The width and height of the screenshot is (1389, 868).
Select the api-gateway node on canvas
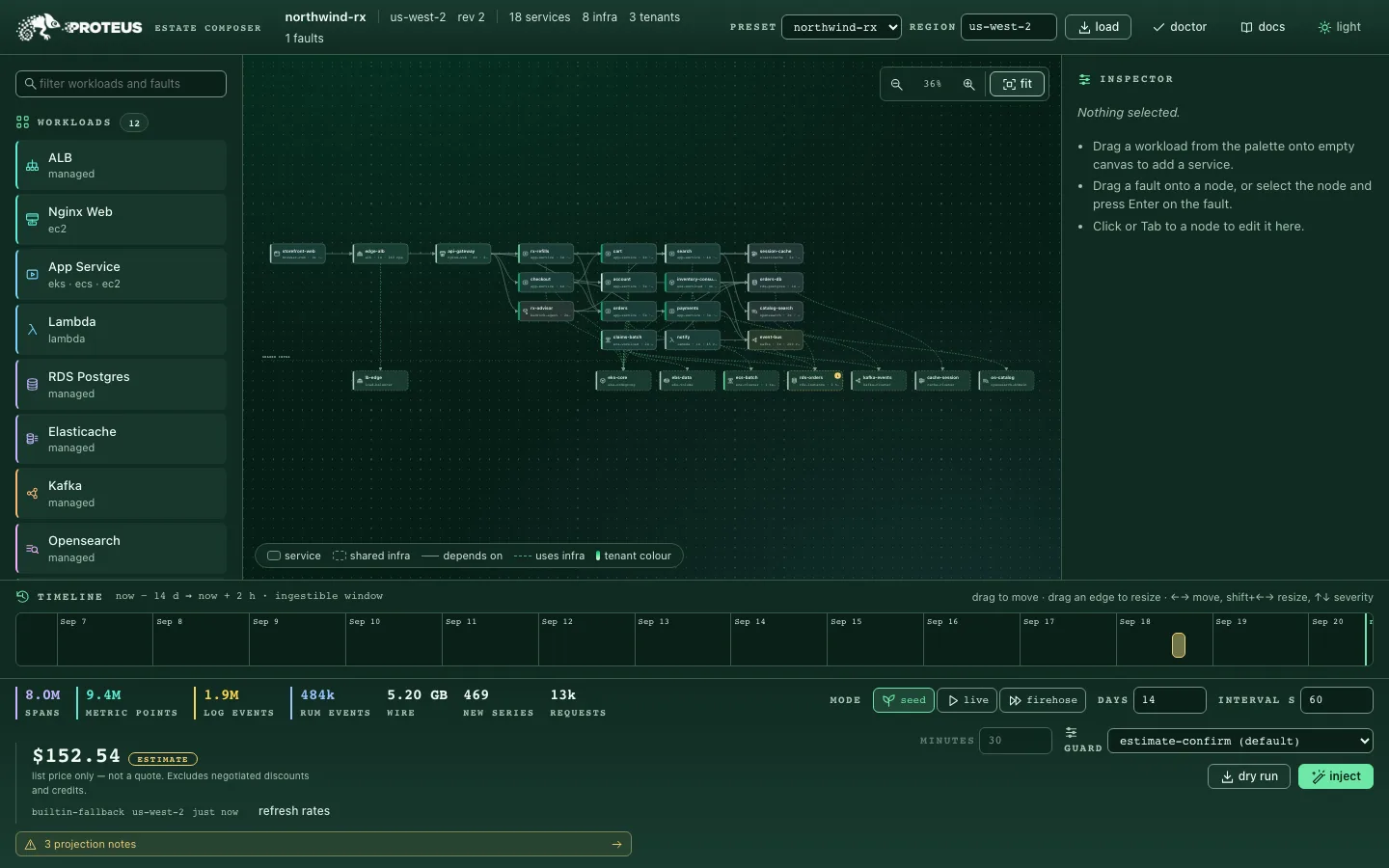463,254
